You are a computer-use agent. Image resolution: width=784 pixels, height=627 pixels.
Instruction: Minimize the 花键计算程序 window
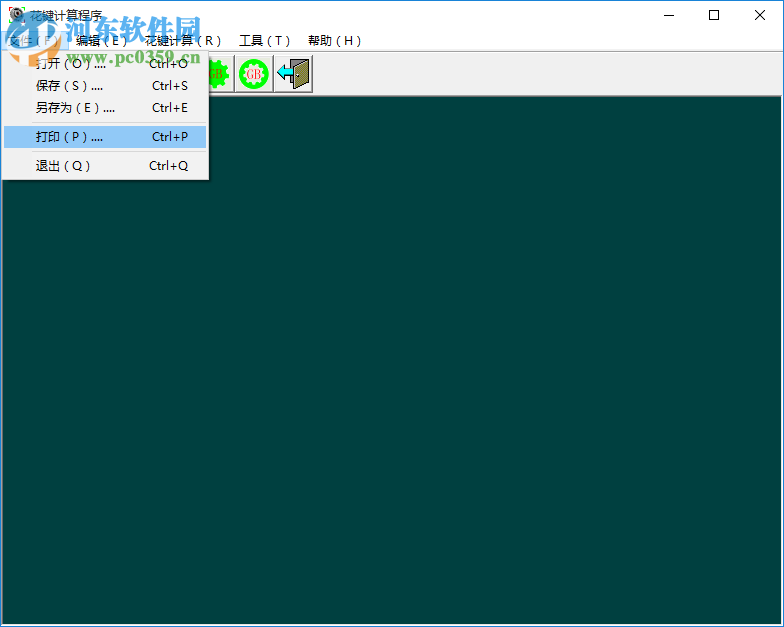pos(669,15)
